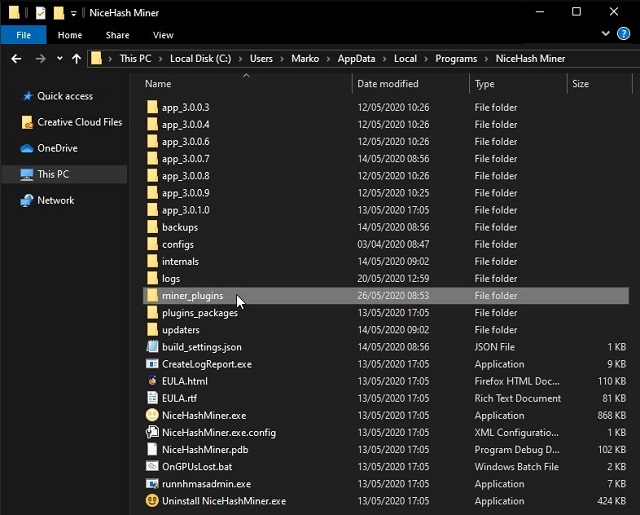The height and width of the screenshot is (515, 640).
Task: Select the NiceHashMiner.exe application icon
Action: (152, 415)
